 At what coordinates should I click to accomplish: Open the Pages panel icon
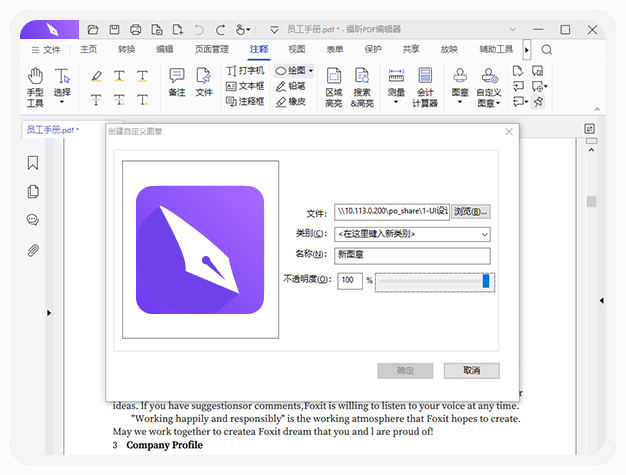click(33, 192)
